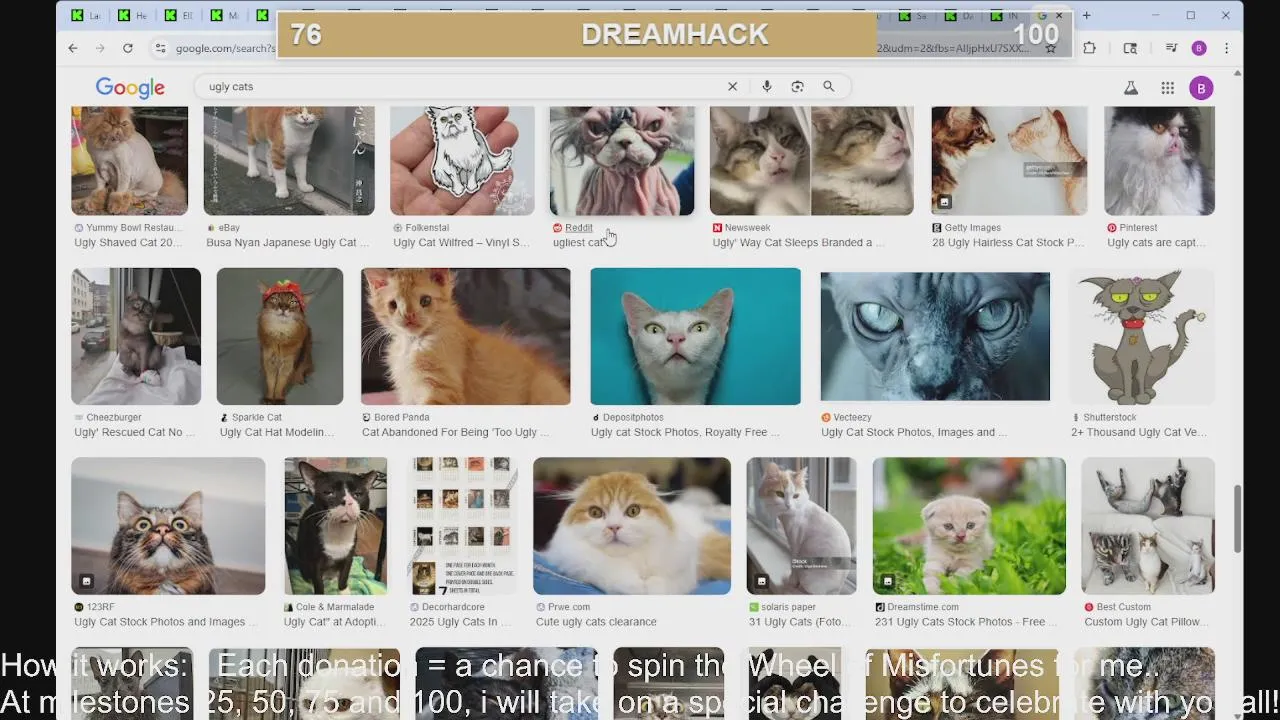The width and height of the screenshot is (1280, 720).
Task: Go back to the previous page
Action: click(x=73, y=48)
